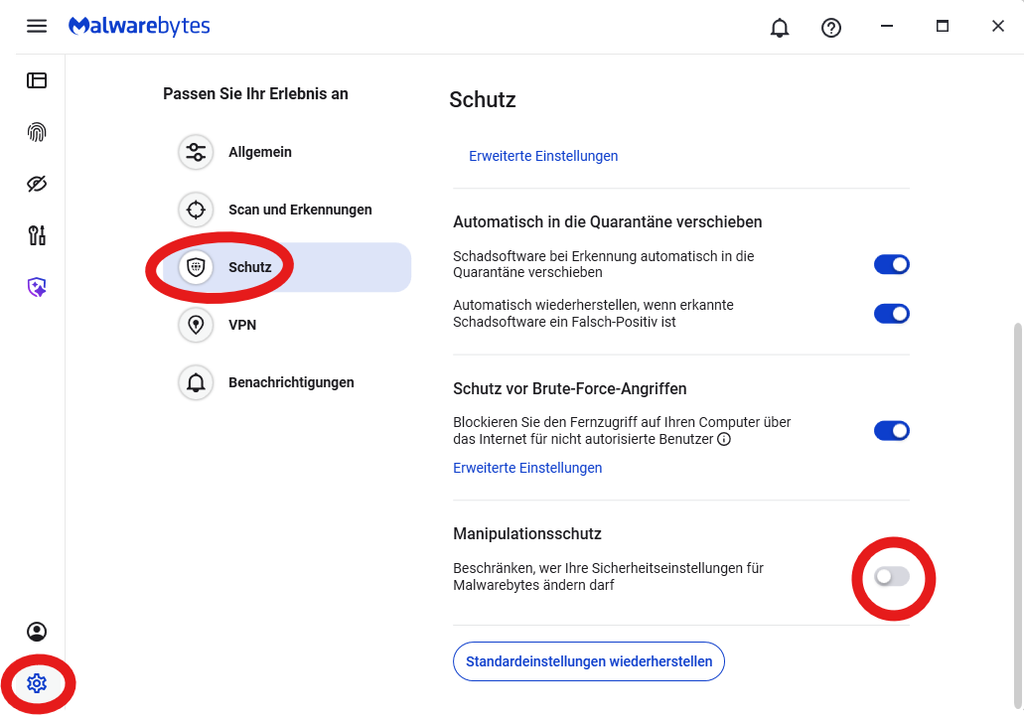Image resolution: width=1024 pixels, height=715 pixels.
Task: Click the Manipulationsschutz heading
Action: point(527,533)
